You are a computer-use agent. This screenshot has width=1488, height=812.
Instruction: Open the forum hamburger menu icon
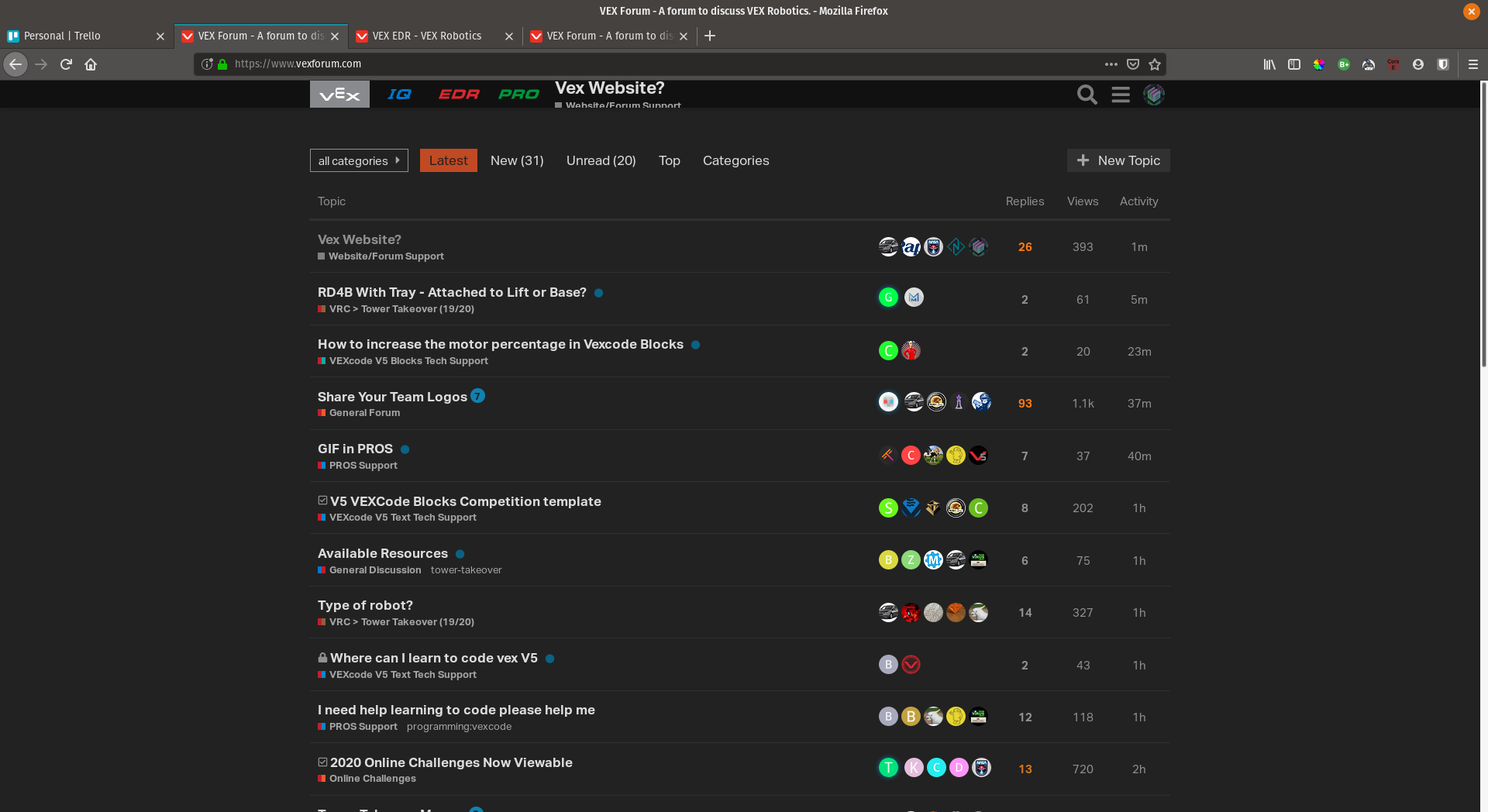click(x=1121, y=95)
